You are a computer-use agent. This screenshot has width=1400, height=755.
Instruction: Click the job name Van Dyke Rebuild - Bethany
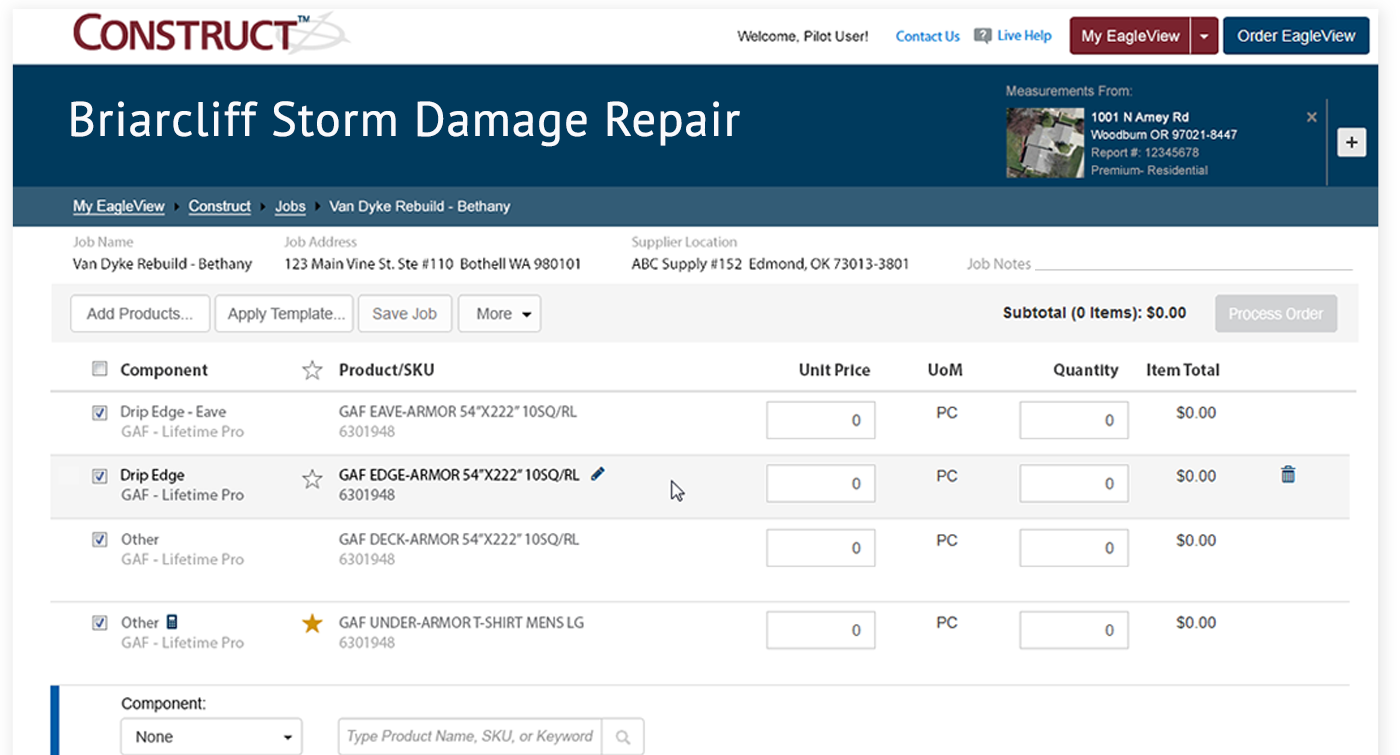162,264
